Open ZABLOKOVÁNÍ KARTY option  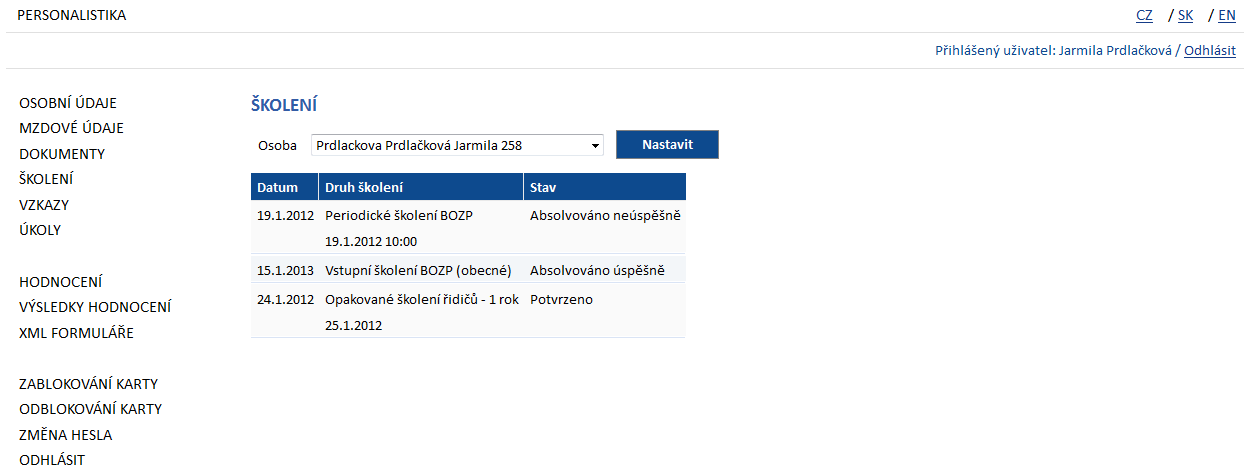(x=89, y=384)
